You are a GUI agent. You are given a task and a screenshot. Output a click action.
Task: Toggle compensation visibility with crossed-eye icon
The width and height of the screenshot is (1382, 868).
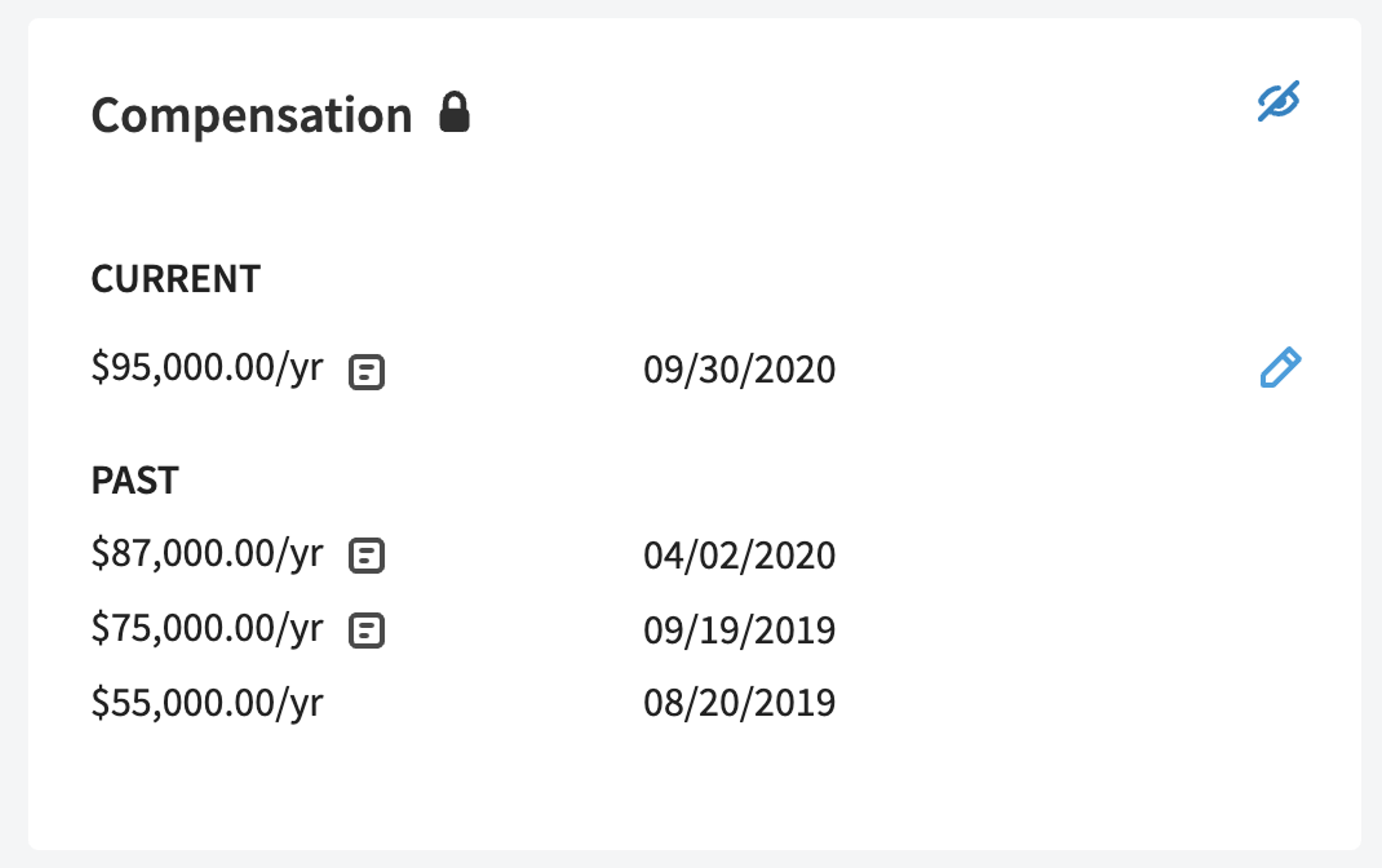[x=1279, y=101]
